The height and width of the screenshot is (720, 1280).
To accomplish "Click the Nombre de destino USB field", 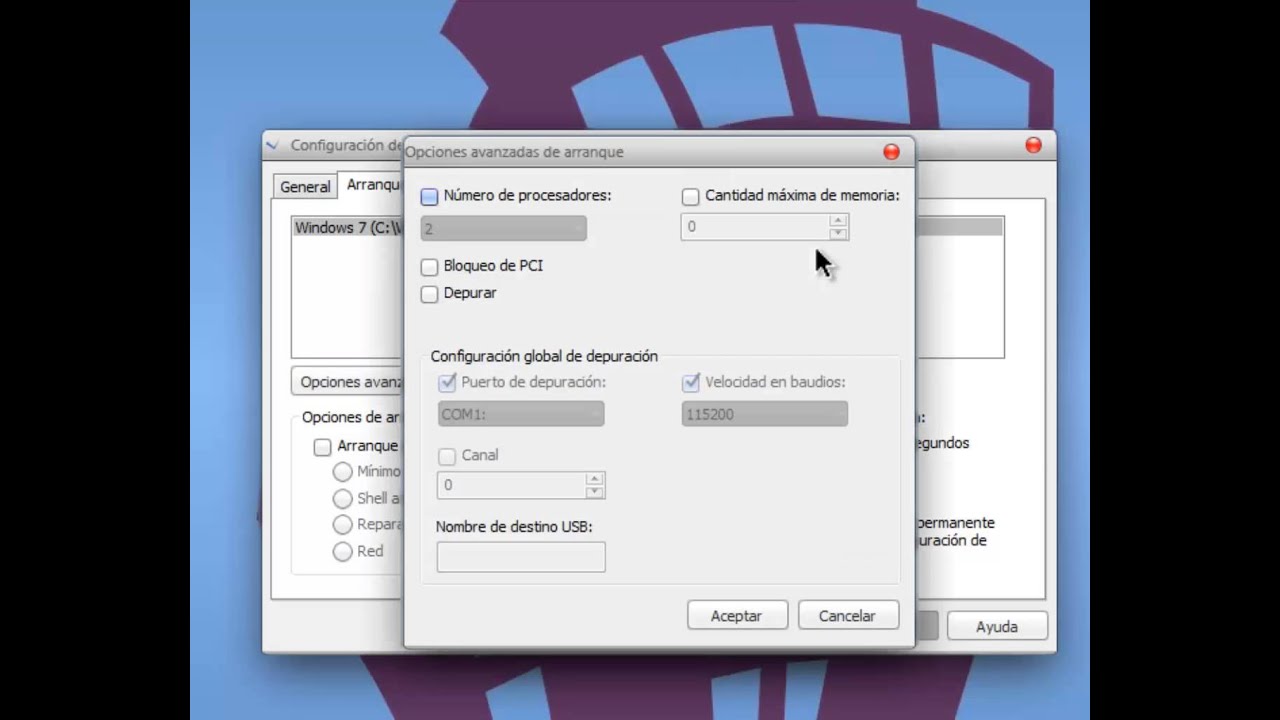I will tap(521, 557).
